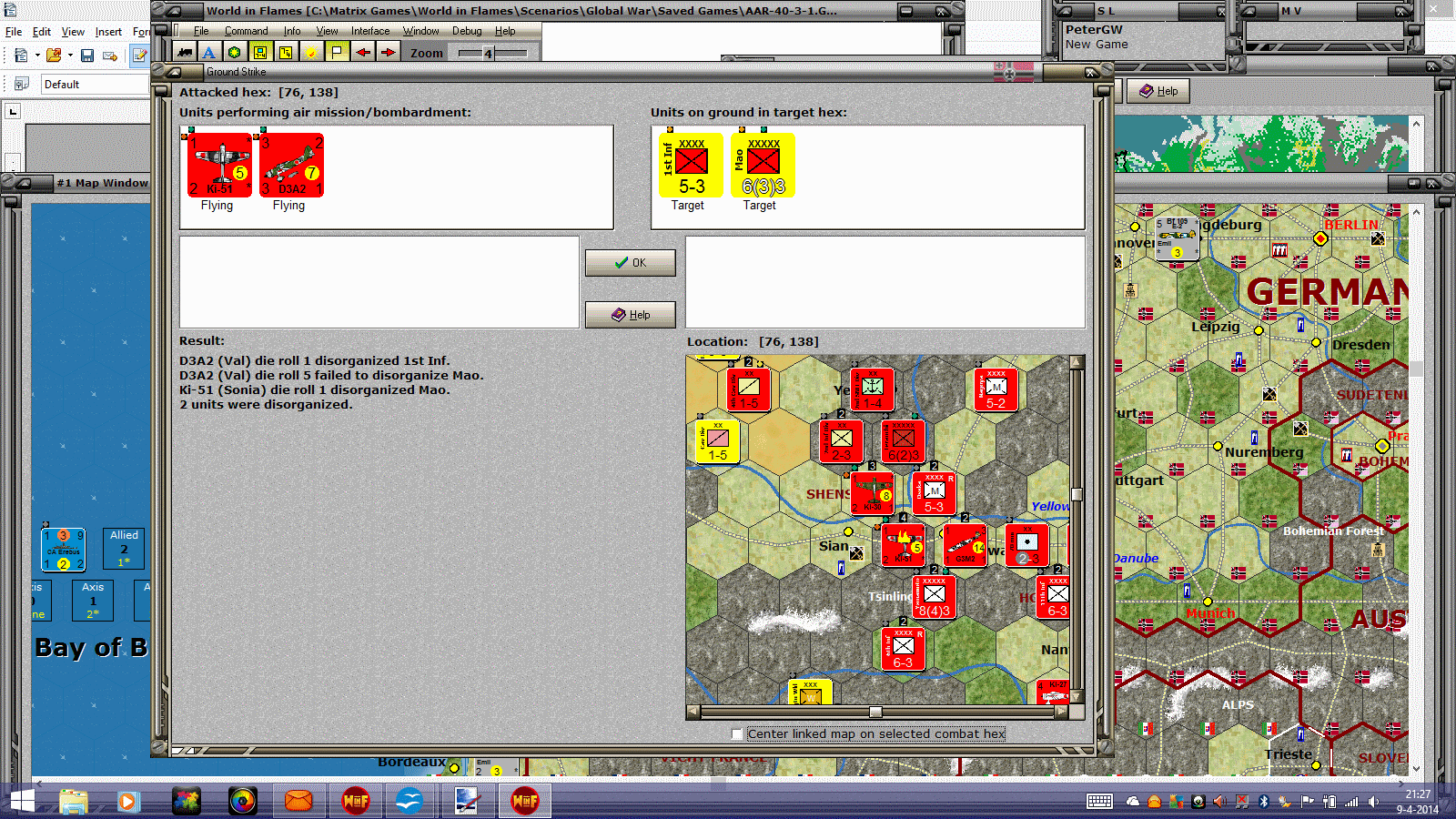Click the blue letter A toolbar icon
The width and height of the screenshot is (1456, 819).
(209, 52)
